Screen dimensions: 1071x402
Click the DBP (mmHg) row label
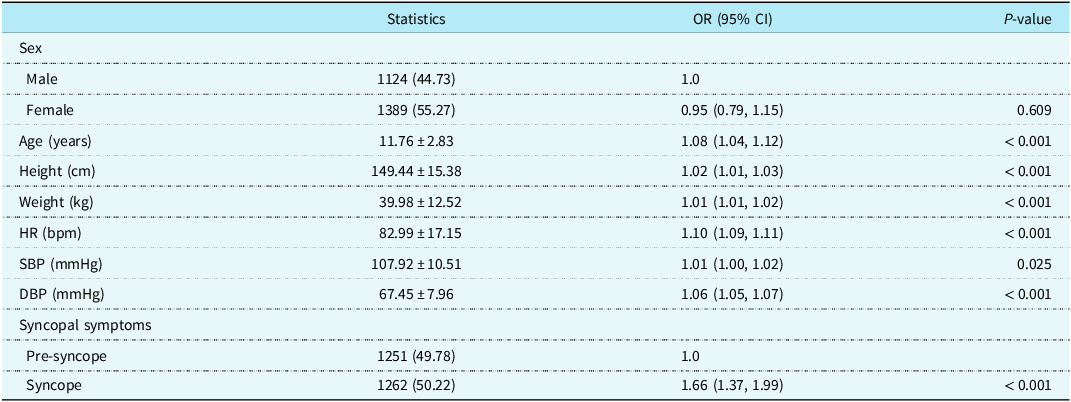pyautogui.click(x=61, y=295)
